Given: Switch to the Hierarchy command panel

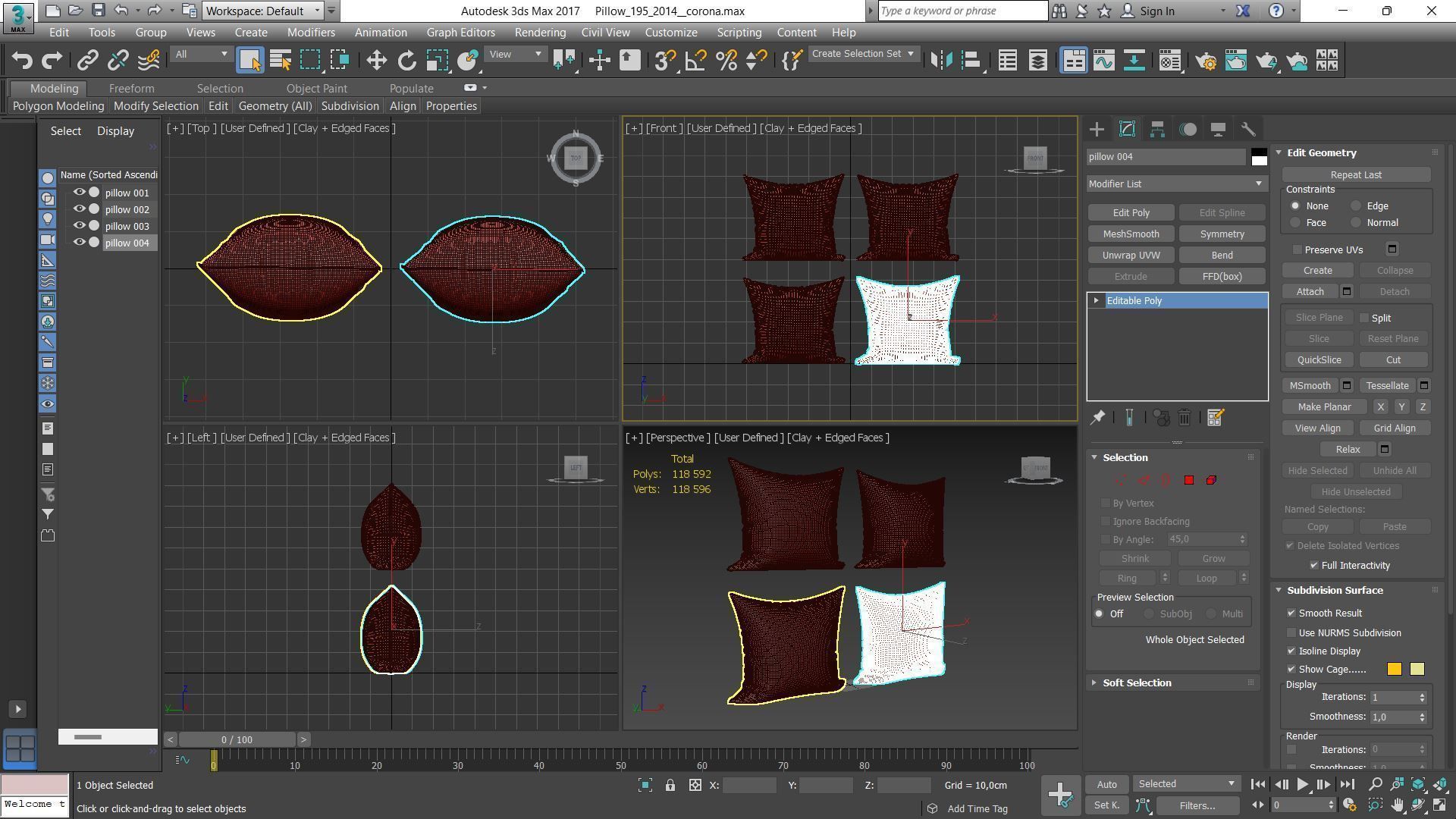Looking at the screenshot, I should [1157, 130].
